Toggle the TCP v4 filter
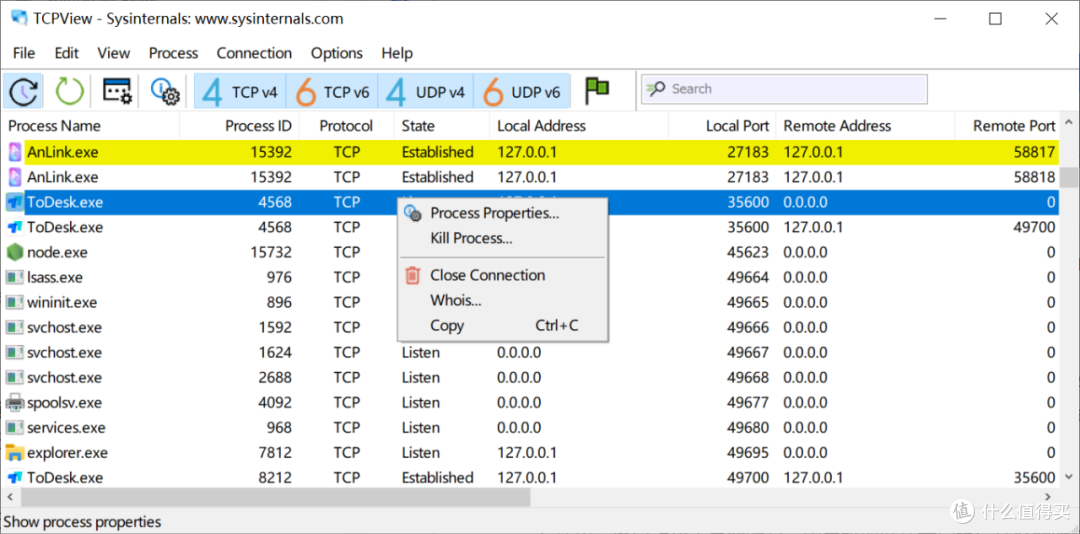Viewport: 1080px width, 534px height. (x=240, y=92)
